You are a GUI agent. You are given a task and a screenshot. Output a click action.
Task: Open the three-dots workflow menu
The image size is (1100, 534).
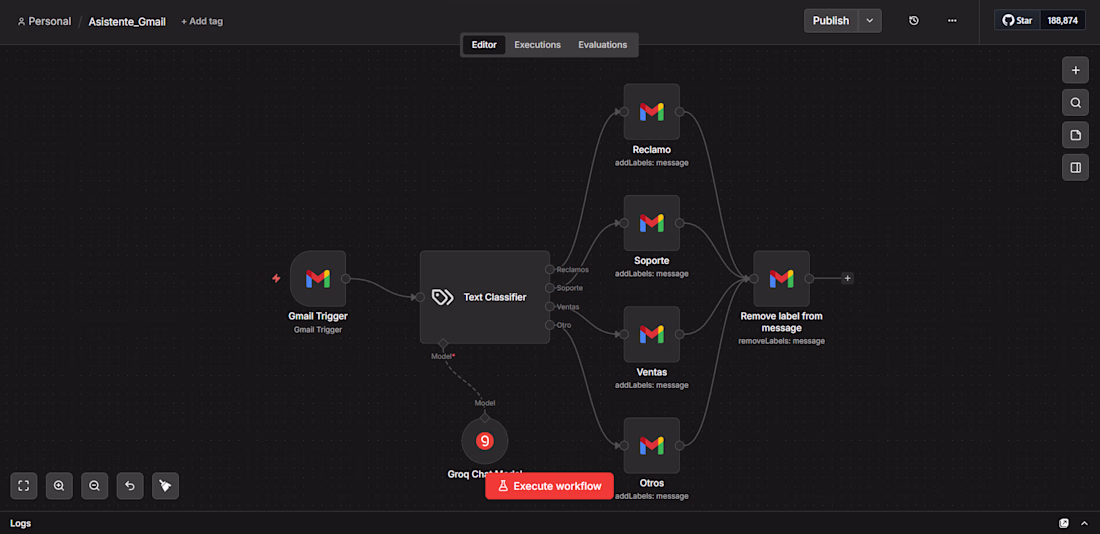[951, 21]
